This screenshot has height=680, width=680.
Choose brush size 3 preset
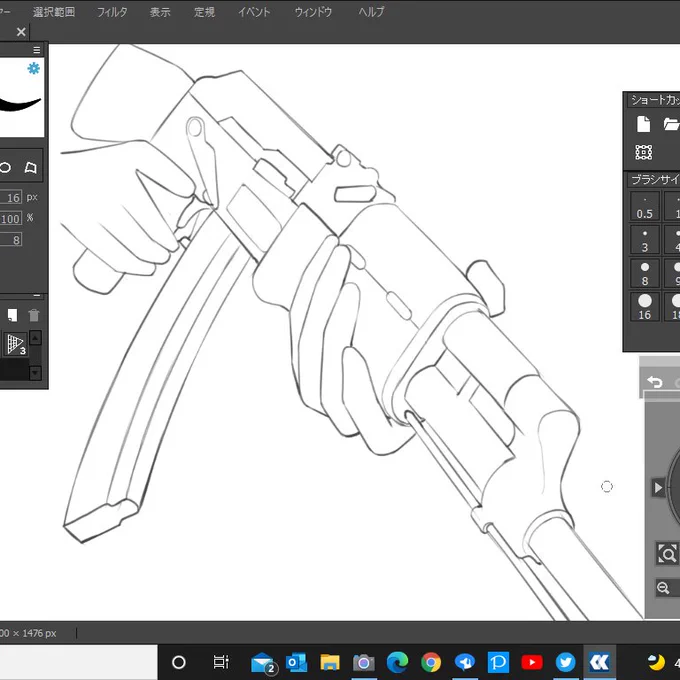pyautogui.click(x=644, y=240)
